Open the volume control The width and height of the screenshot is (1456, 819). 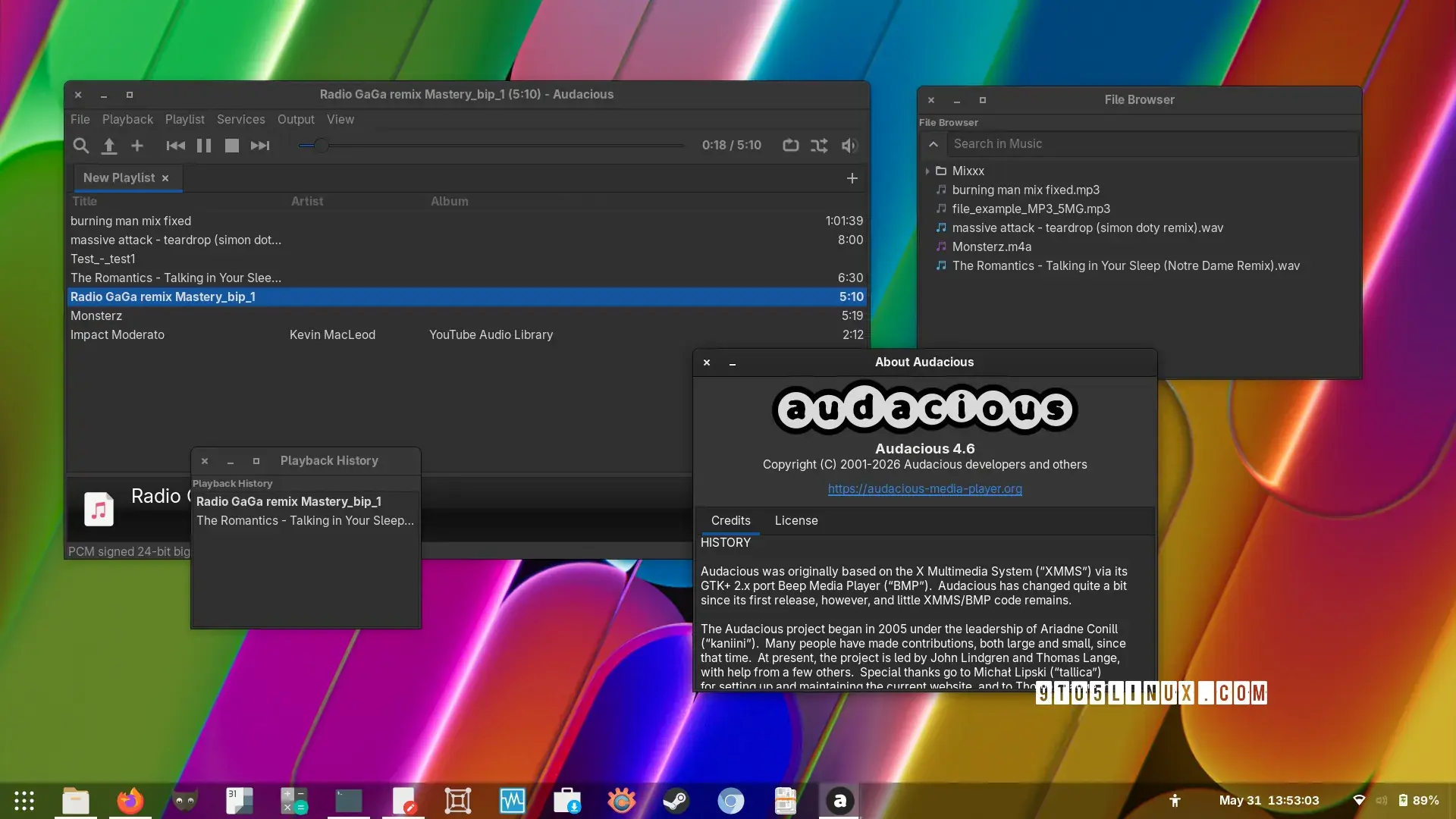[849, 146]
